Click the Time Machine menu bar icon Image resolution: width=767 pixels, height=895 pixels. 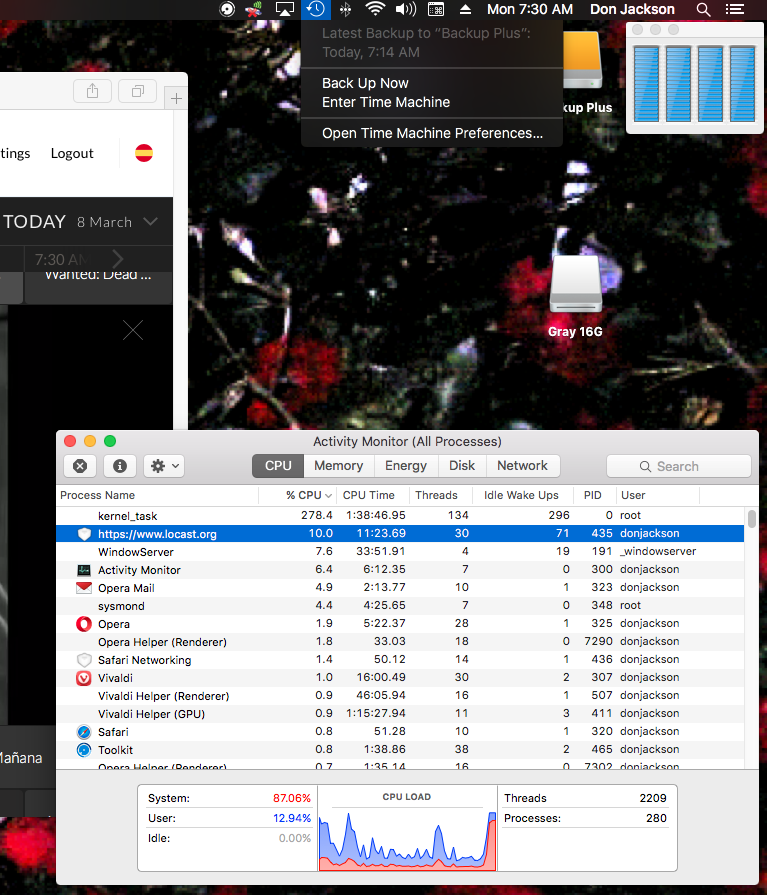[316, 9]
